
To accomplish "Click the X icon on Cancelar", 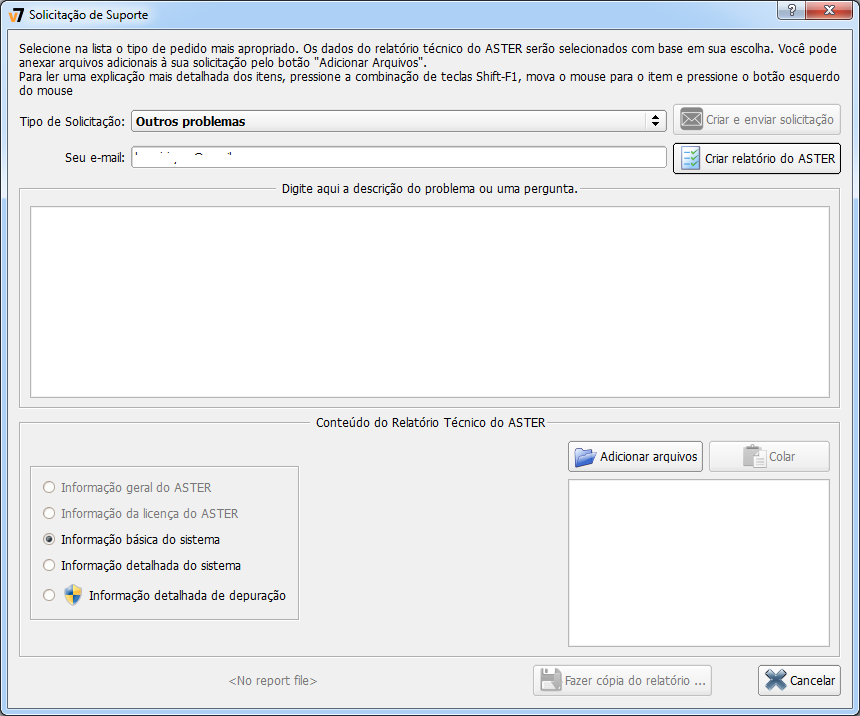I will pyautogui.click(x=775, y=680).
